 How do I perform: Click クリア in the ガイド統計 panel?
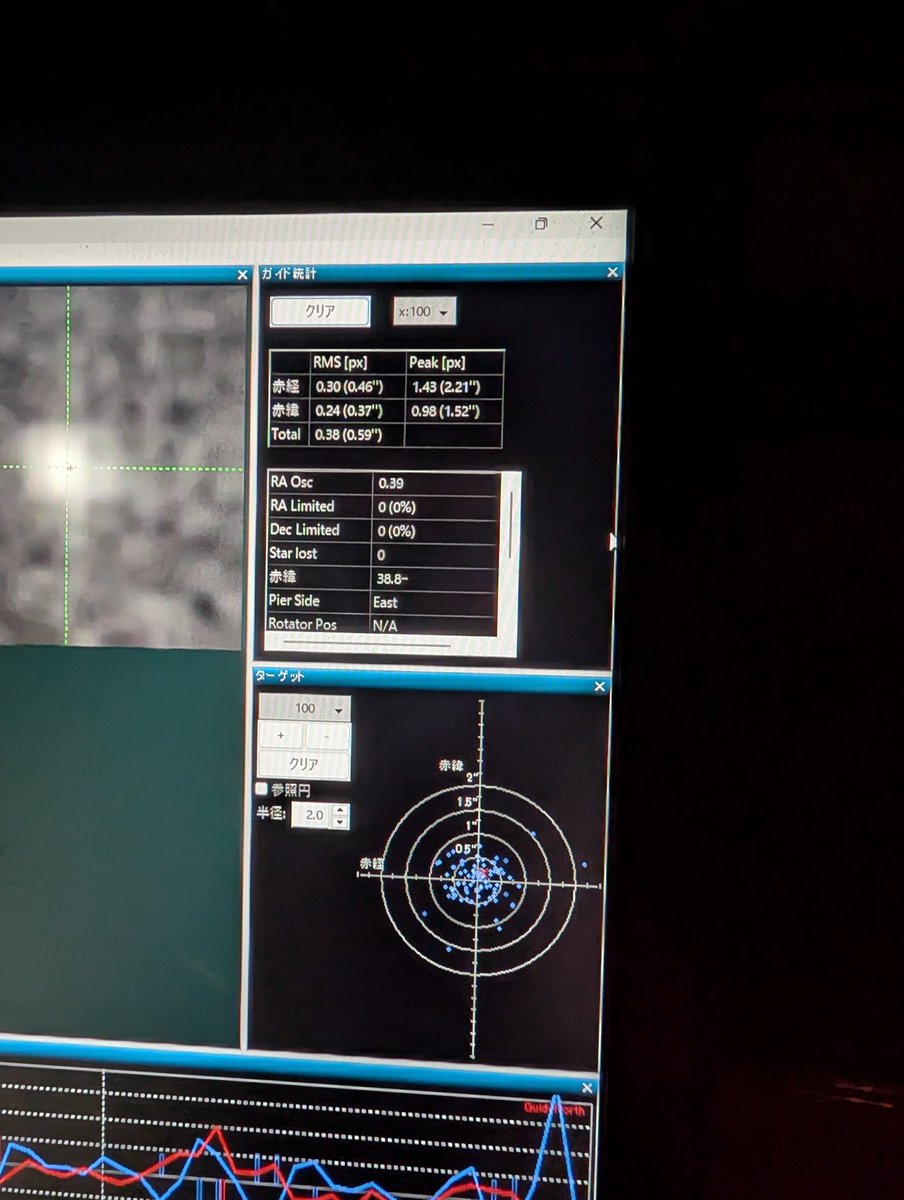[x=320, y=311]
